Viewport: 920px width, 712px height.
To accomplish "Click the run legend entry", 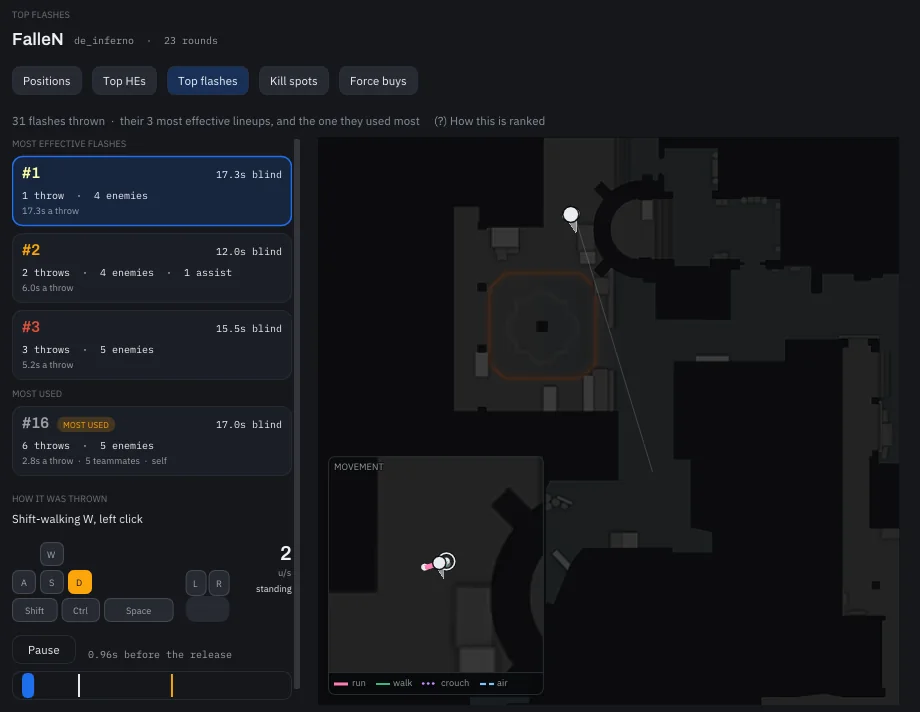I will [x=350, y=683].
